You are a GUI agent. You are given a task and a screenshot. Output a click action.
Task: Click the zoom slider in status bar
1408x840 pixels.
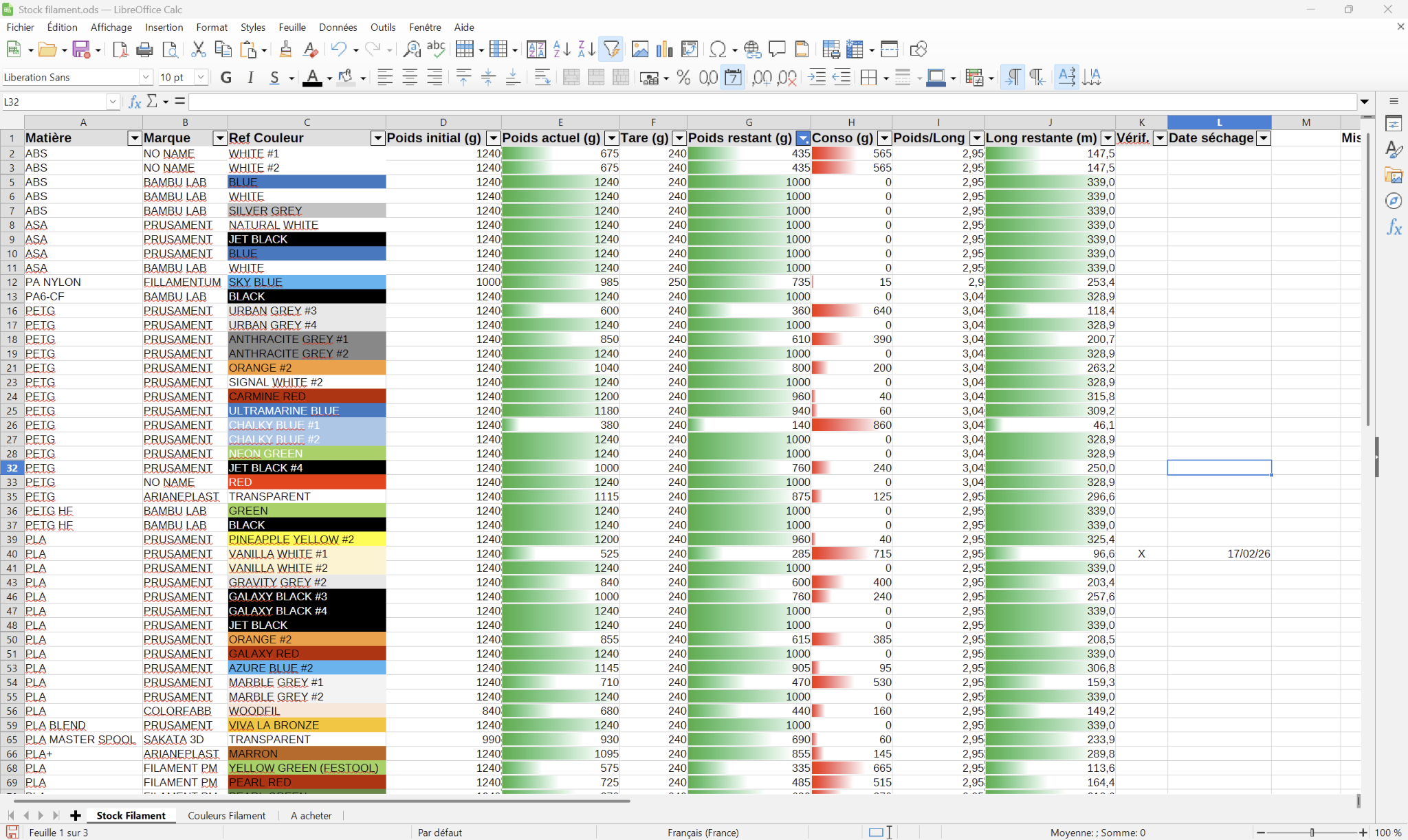click(x=1312, y=832)
